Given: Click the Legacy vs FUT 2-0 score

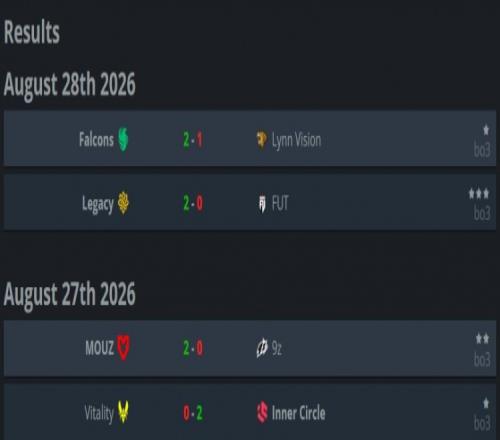Looking at the screenshot, I should point(193,203).
